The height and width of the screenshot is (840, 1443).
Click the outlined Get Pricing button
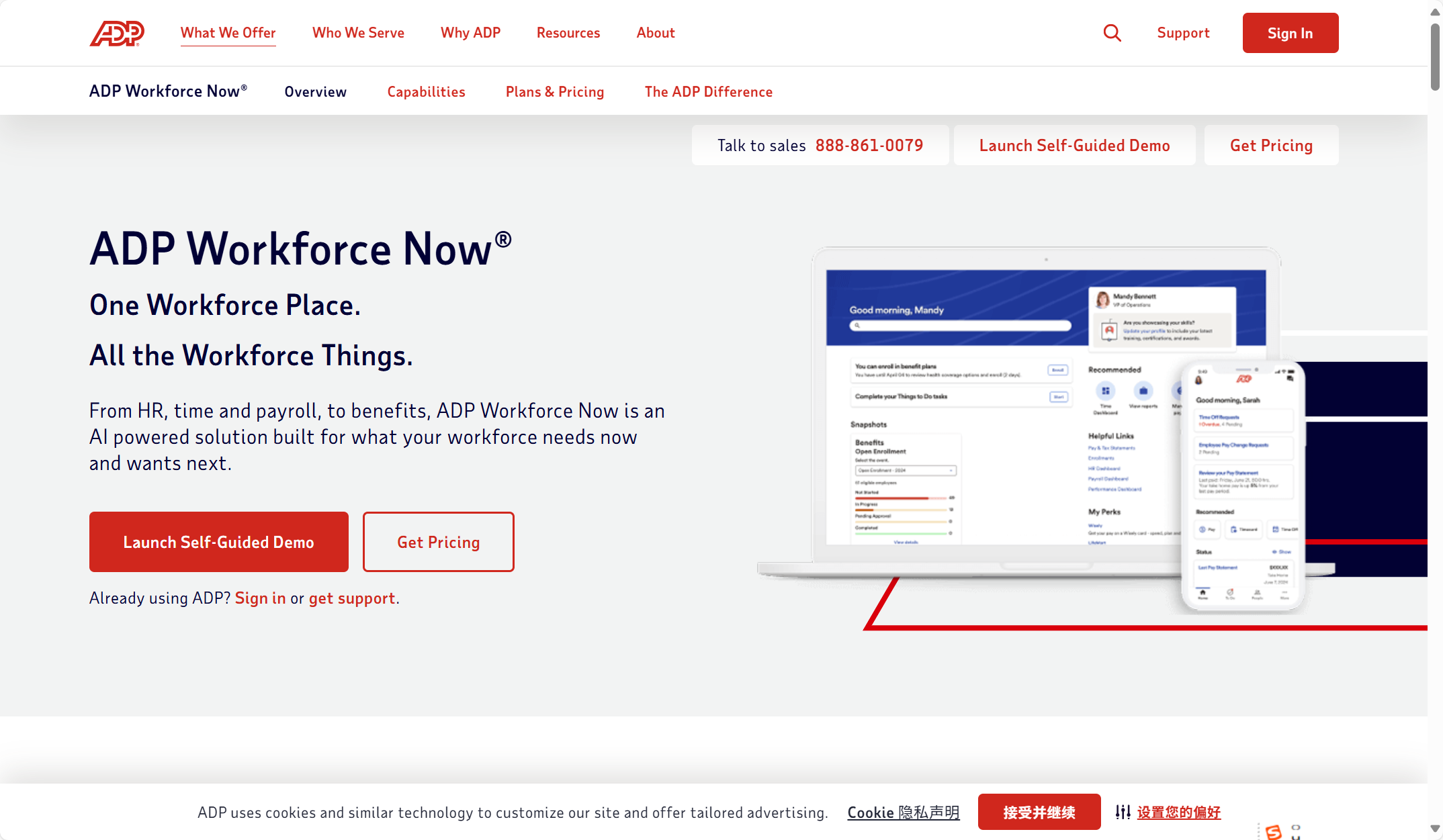pyautogui.click(x=438, y=542)
